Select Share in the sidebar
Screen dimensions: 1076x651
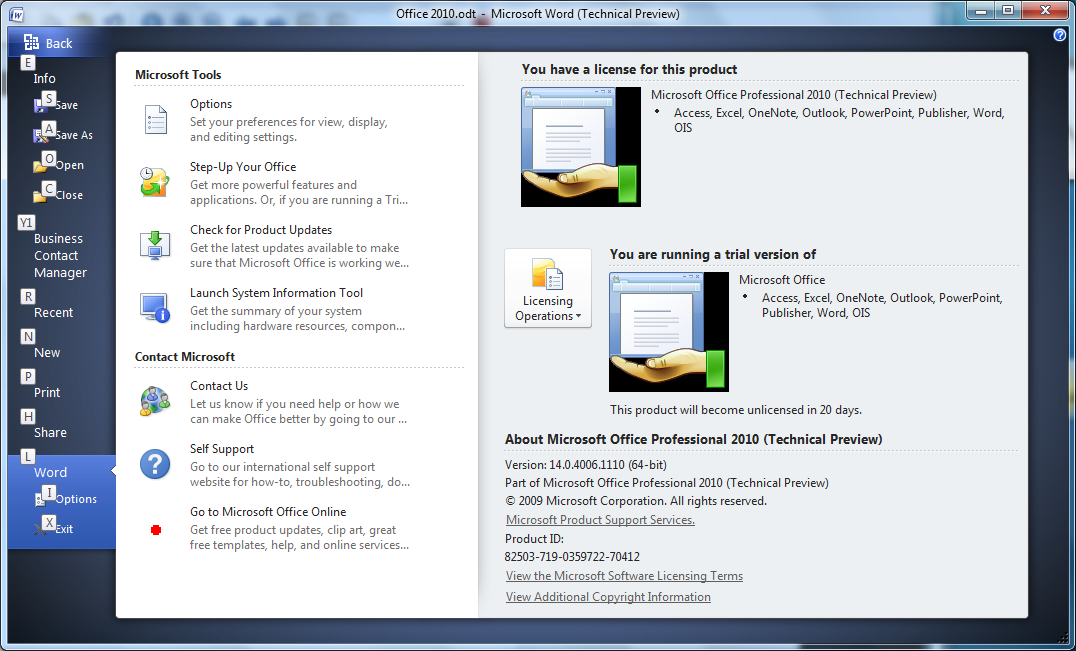point(50,432)
